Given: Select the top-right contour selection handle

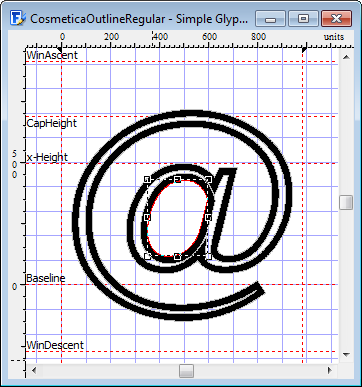Looking at the screenshot, I should coord(209,180).
